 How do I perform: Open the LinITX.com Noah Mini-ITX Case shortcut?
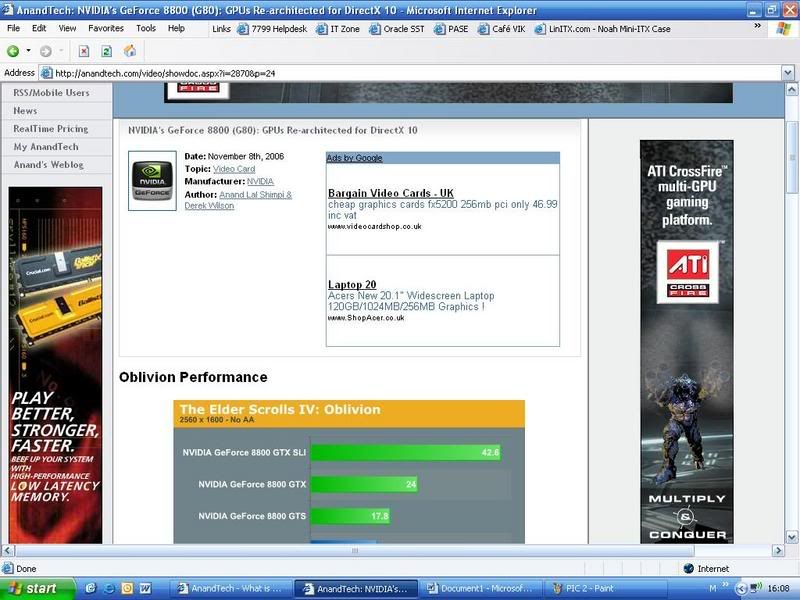pyautogui.click(x=603, y=29)
